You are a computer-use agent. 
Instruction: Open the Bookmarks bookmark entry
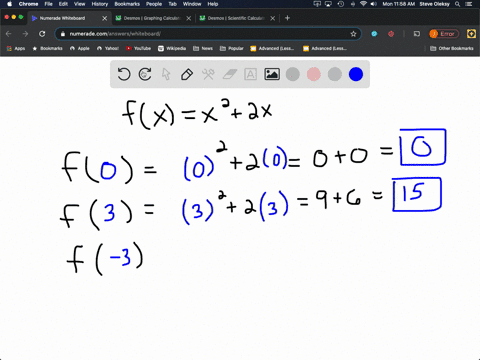[47, 48]
